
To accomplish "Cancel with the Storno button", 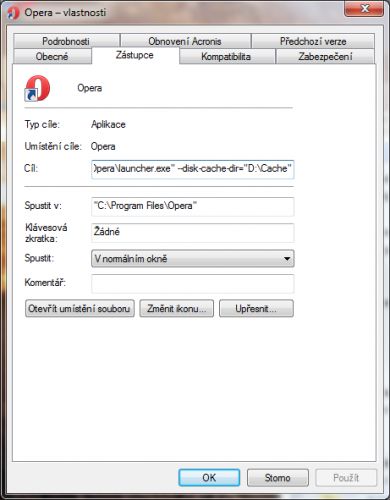I will click(278, 478).
